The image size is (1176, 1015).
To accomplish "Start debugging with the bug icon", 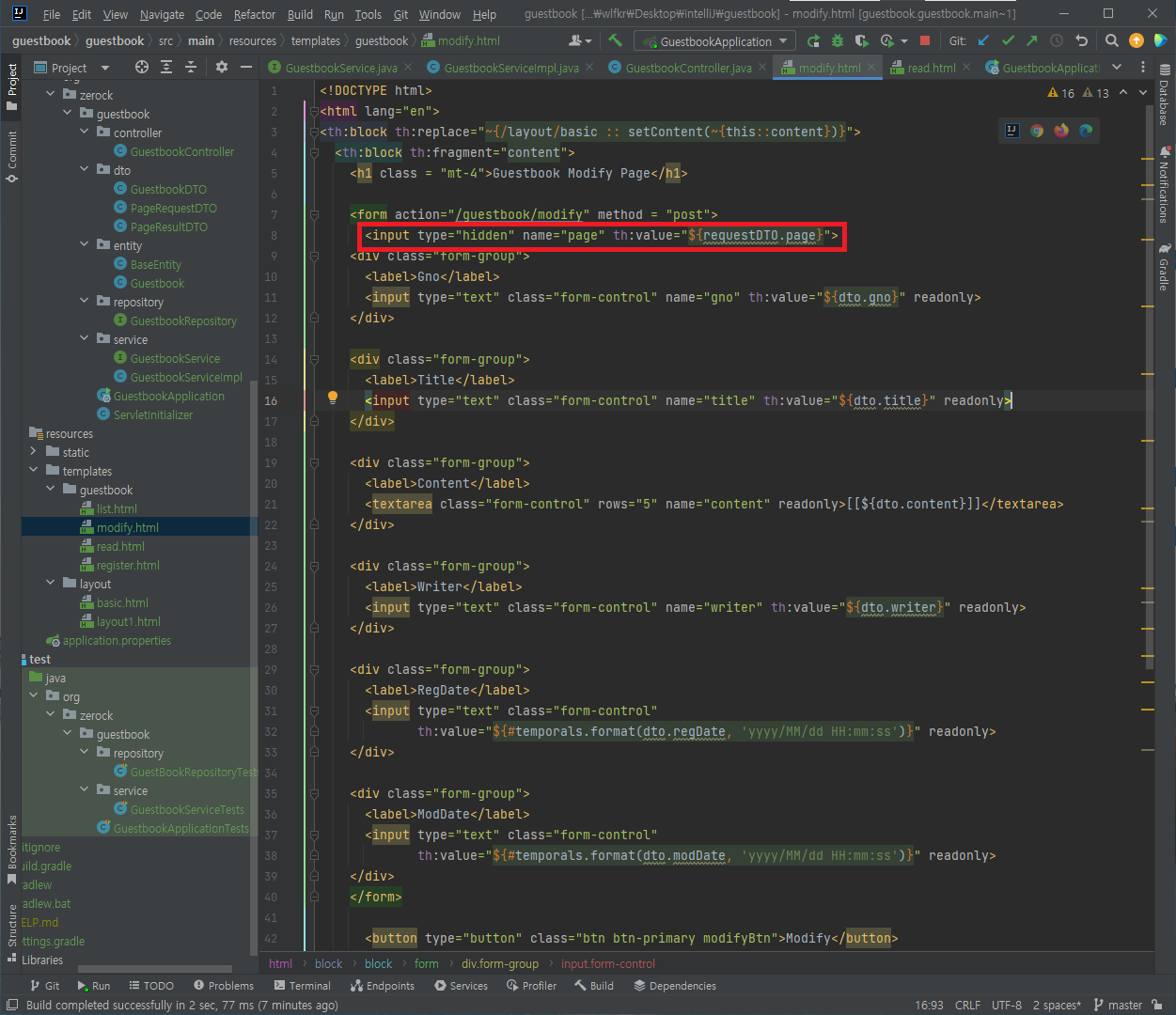I will pos(838,40).
